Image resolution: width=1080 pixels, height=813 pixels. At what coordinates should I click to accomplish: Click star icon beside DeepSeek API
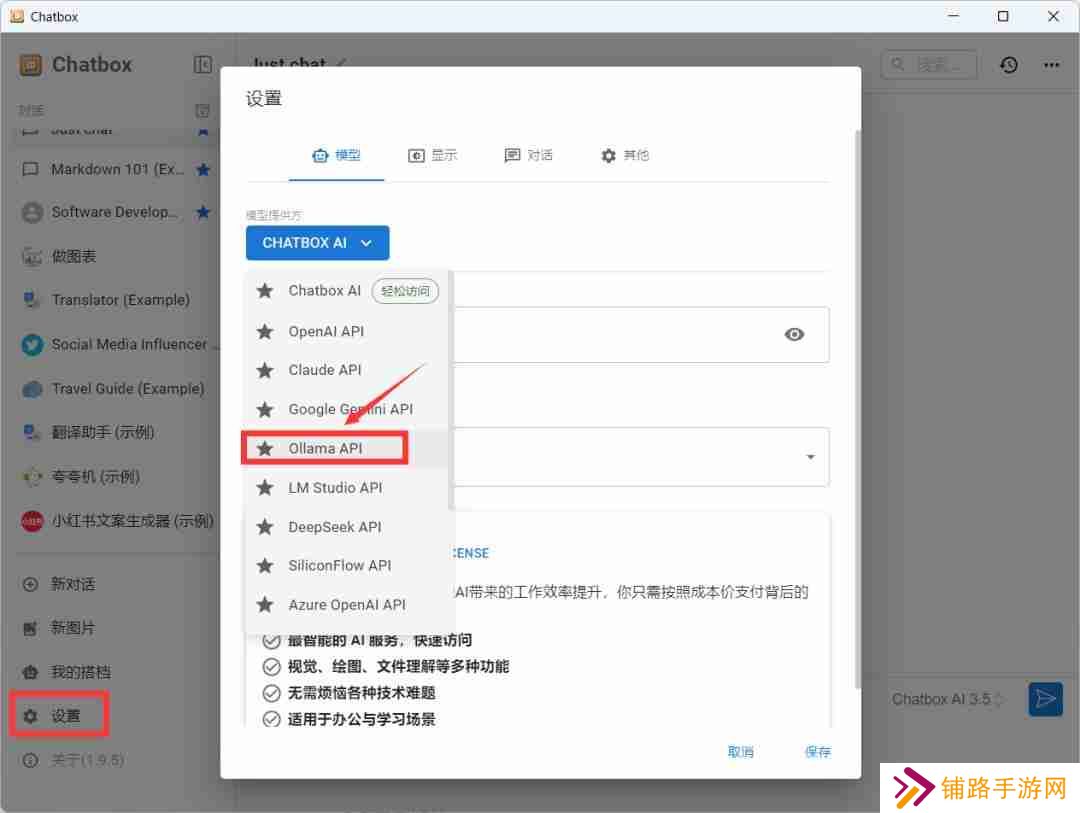(264, 527)
